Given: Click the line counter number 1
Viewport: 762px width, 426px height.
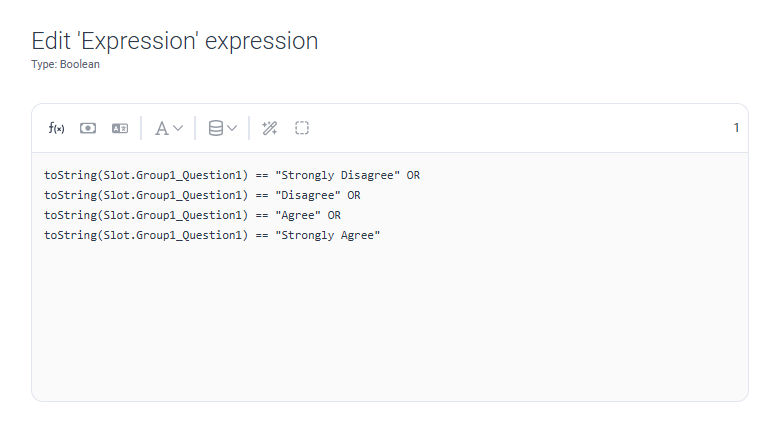Looking at the screenshot, I should click(x=736, y=128).
